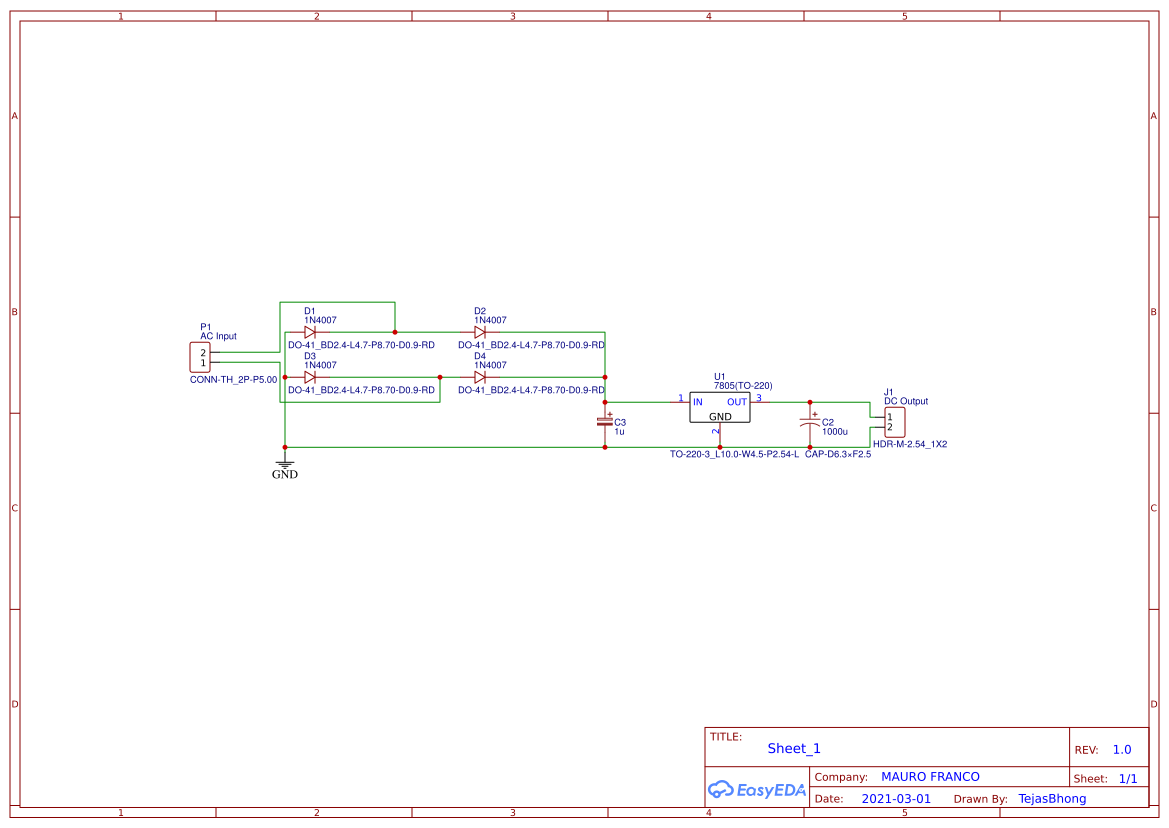Click the company name MAURO FRANCO

point(930,776)
